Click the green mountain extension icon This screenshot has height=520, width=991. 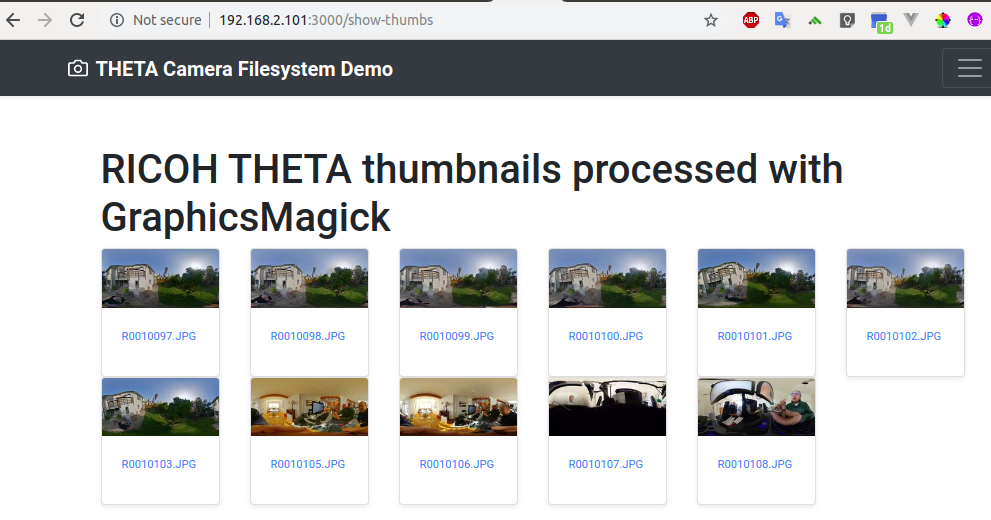[x=815, y=21]
